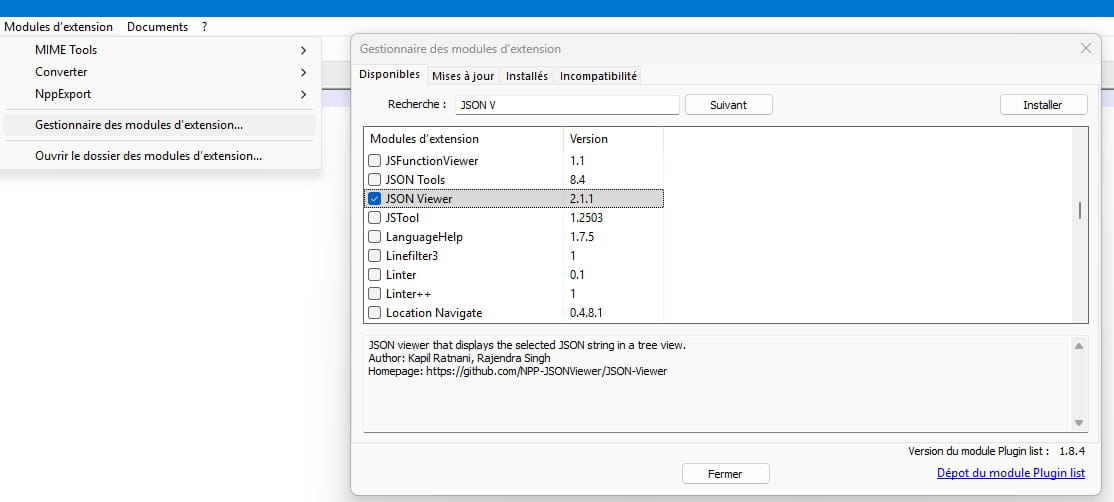This screenshot has width=1114, height=502.
Task: Click the Installer button
Action: pos(1043,104)
